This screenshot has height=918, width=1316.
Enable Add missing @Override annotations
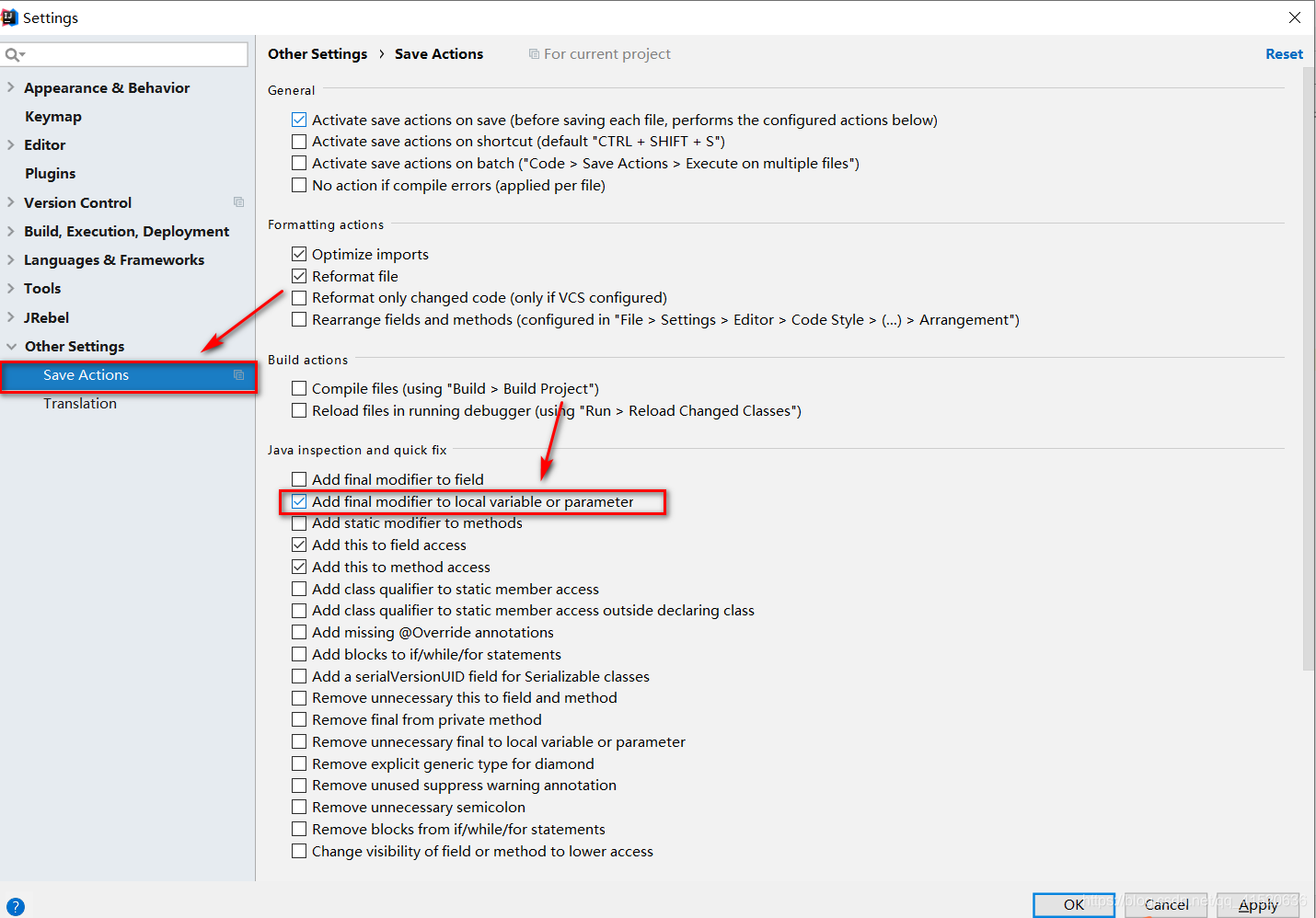(299, 632)
